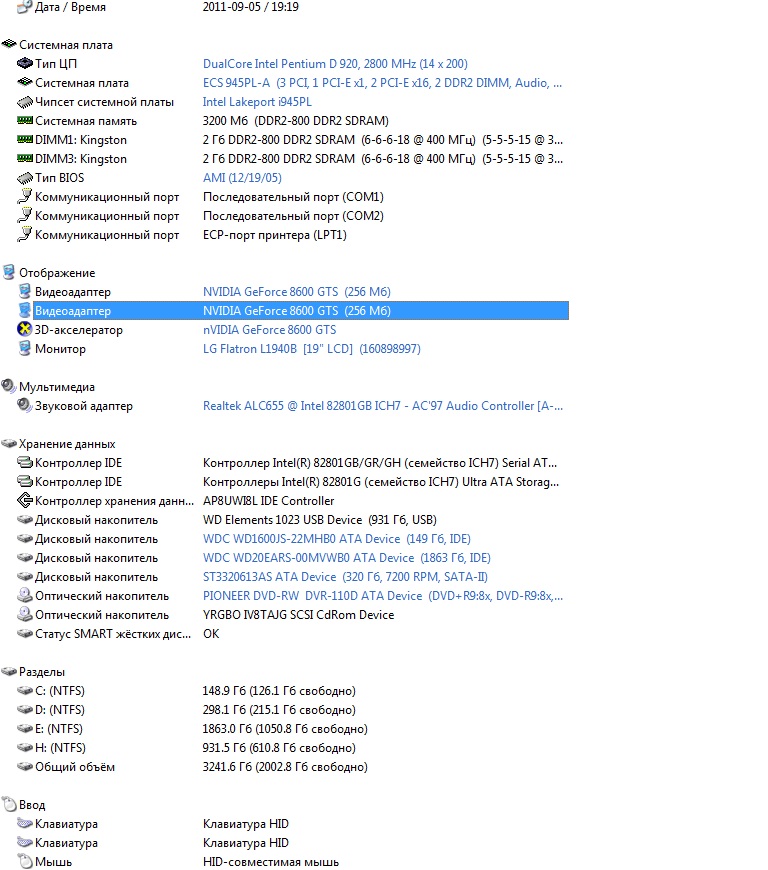
Task: Select the DIMM1 2 ГБ DDR2-800 value
Action: (382, 140)
